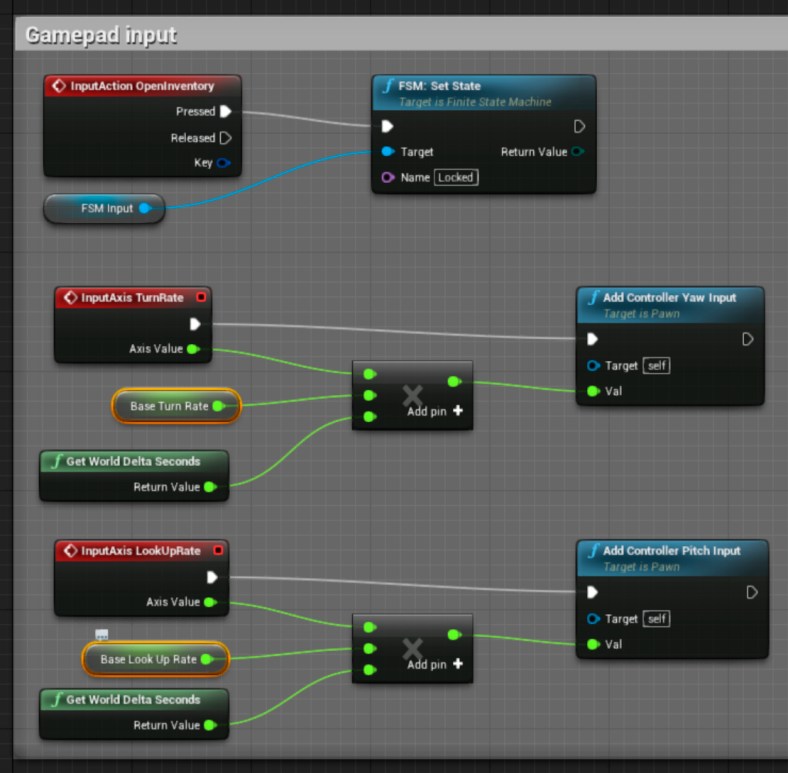Select the Gamepad input comment title

click(x=101, y=35)
